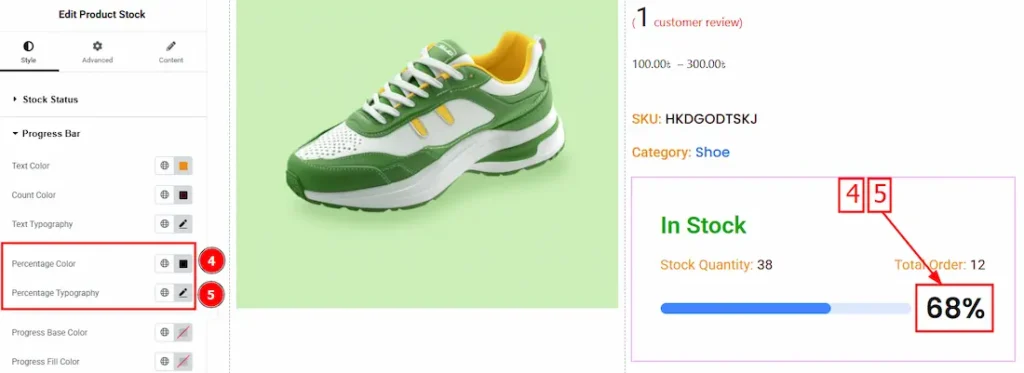This screenshot has width=1024, height=373.
Task: Click the globe icon beside Text Color
Action: pyautogui.click(x=165, y=166)
